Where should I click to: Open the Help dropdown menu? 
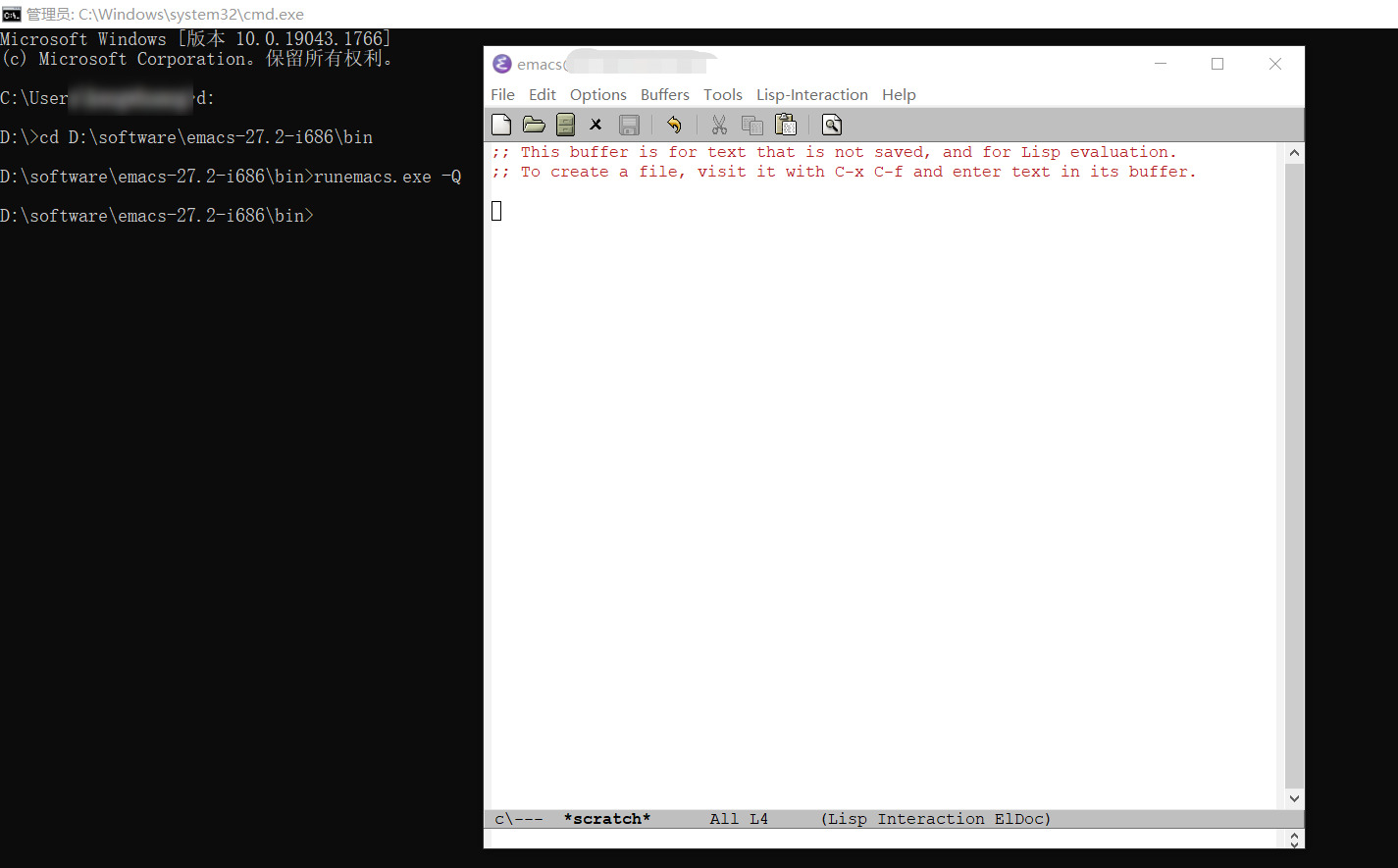tap(899, 94)
